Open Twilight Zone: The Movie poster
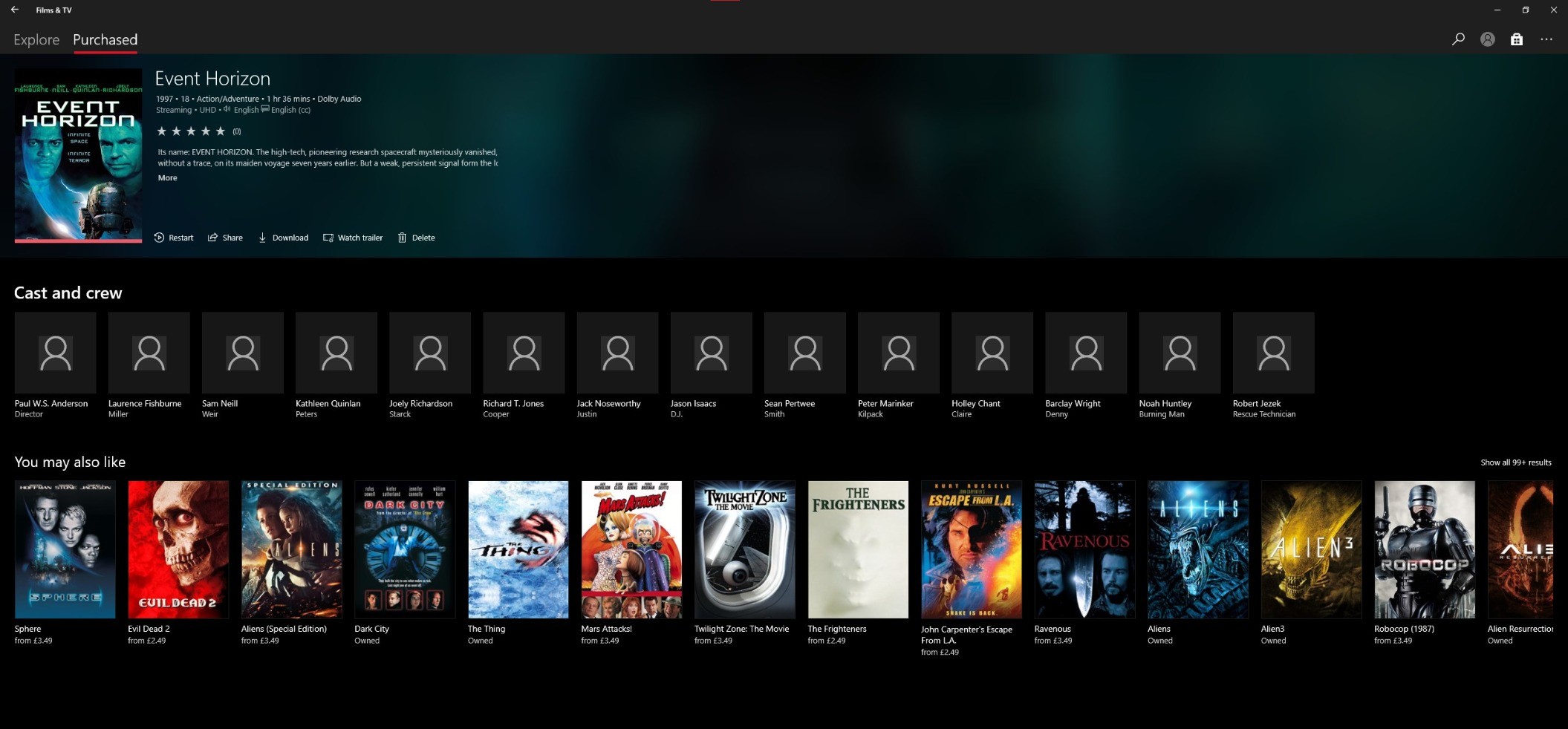This screenshot has width=1568, height=729. [745, 549]
